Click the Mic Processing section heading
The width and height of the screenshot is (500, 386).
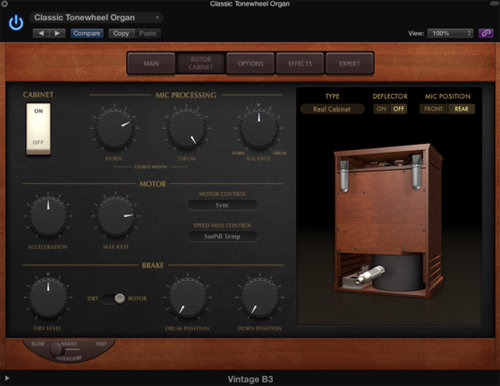coord(186,95)
